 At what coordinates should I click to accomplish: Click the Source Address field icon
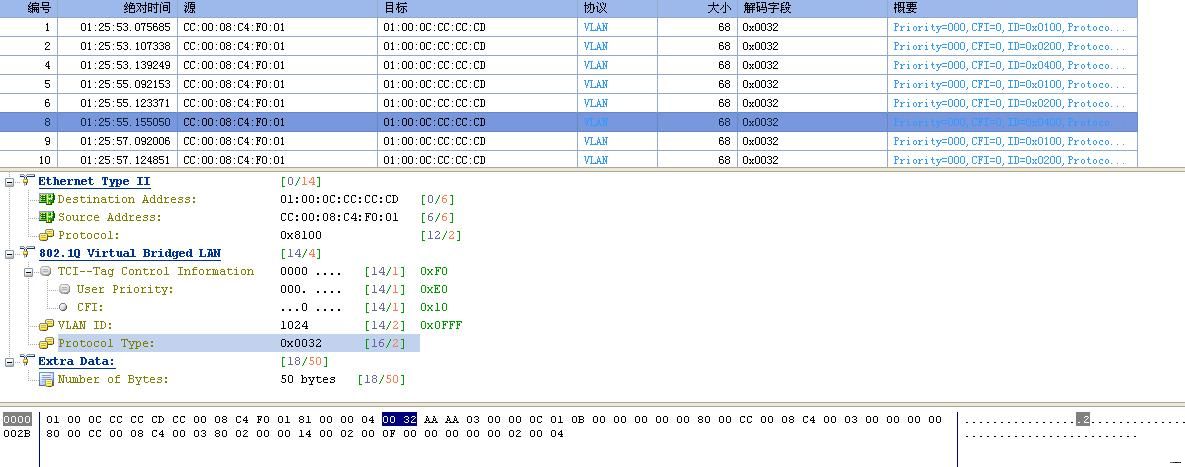tap(46, 217)
